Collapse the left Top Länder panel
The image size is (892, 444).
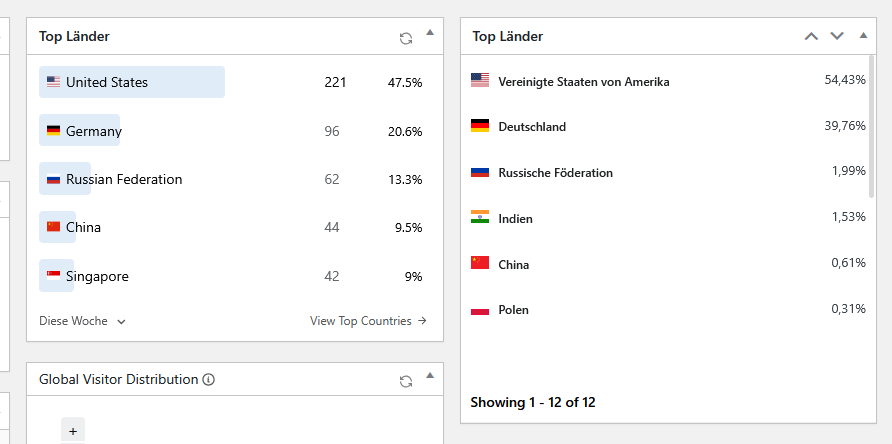tap(430, 32)
